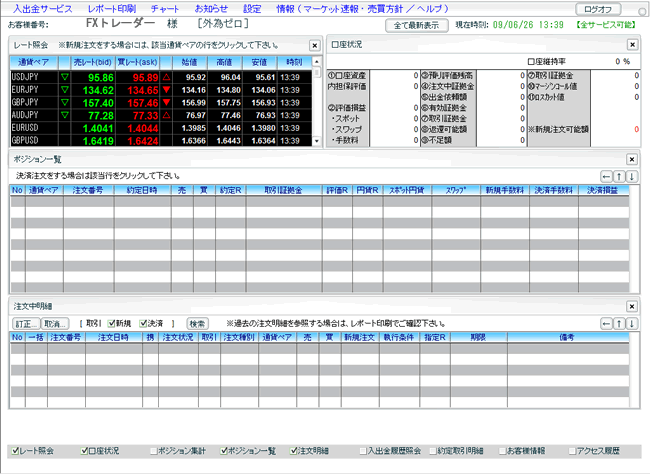The width and height of the screenshot is (650, 474).
Task: Click EURJPY red down triangle indicator
Action: click(x=166, y=90)
